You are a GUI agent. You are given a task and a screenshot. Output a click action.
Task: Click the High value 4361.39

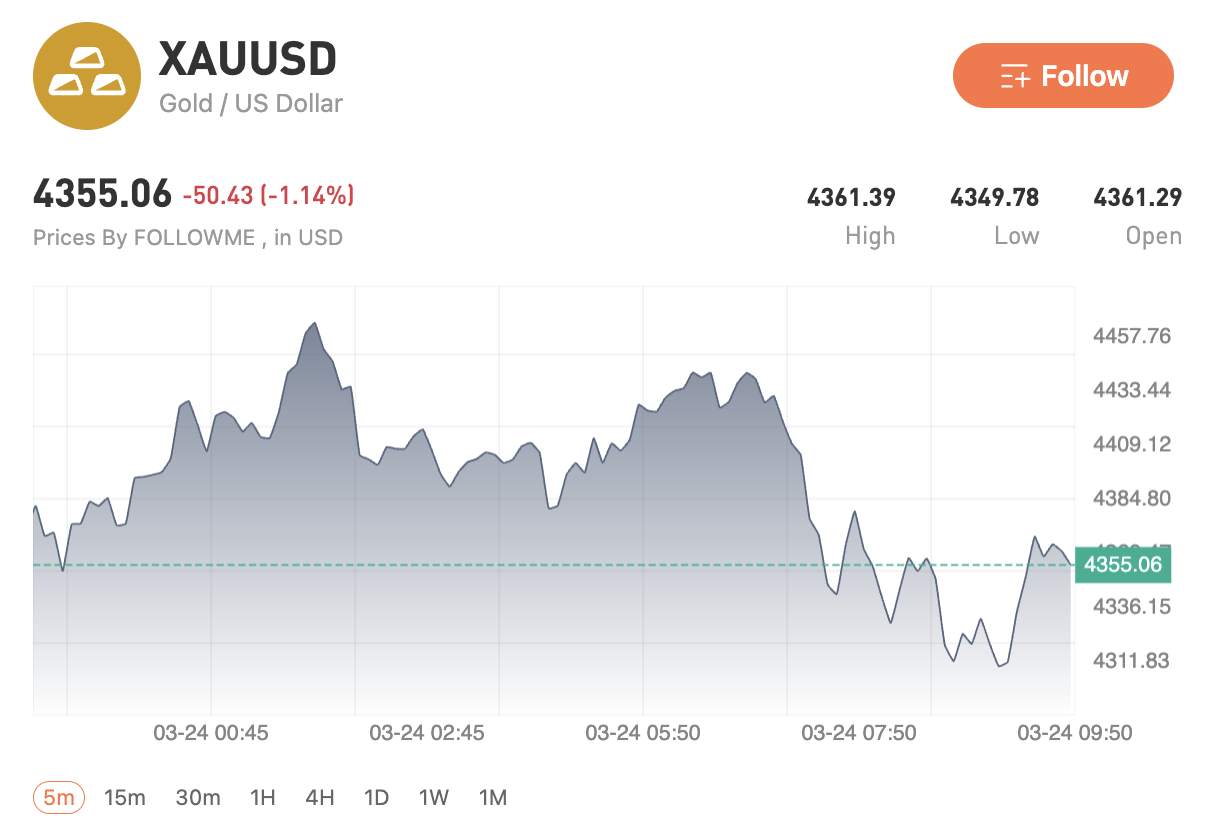click(853, 197)
